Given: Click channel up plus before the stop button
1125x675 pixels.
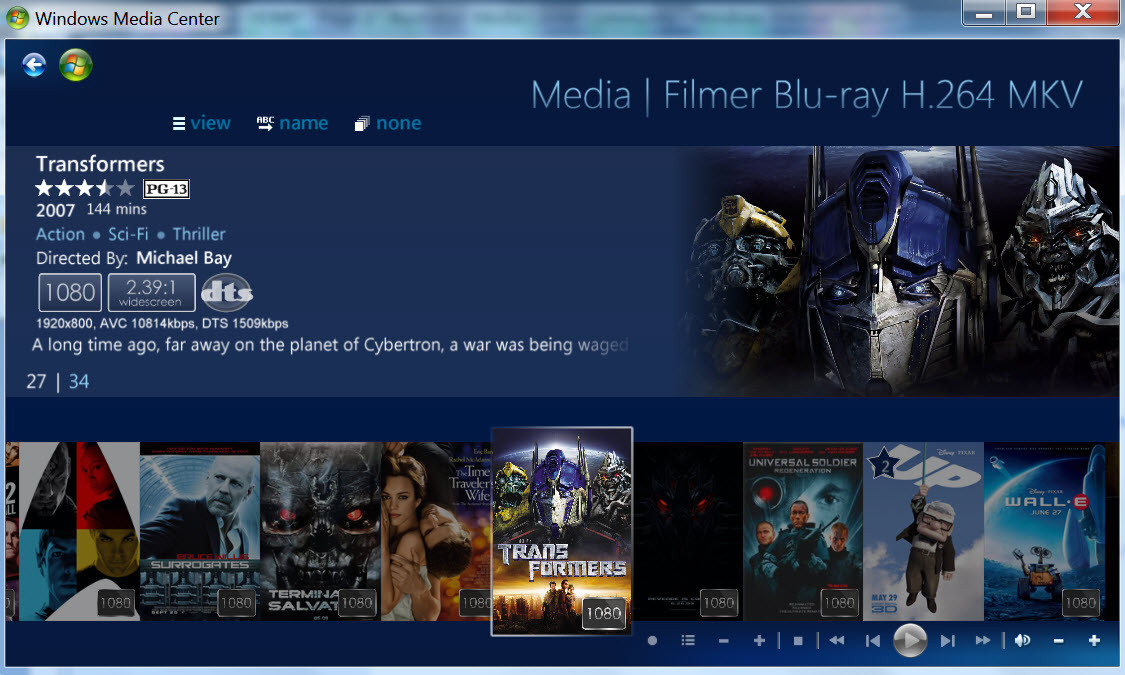Looking at the screenshot, I should (x=759, y=641).
